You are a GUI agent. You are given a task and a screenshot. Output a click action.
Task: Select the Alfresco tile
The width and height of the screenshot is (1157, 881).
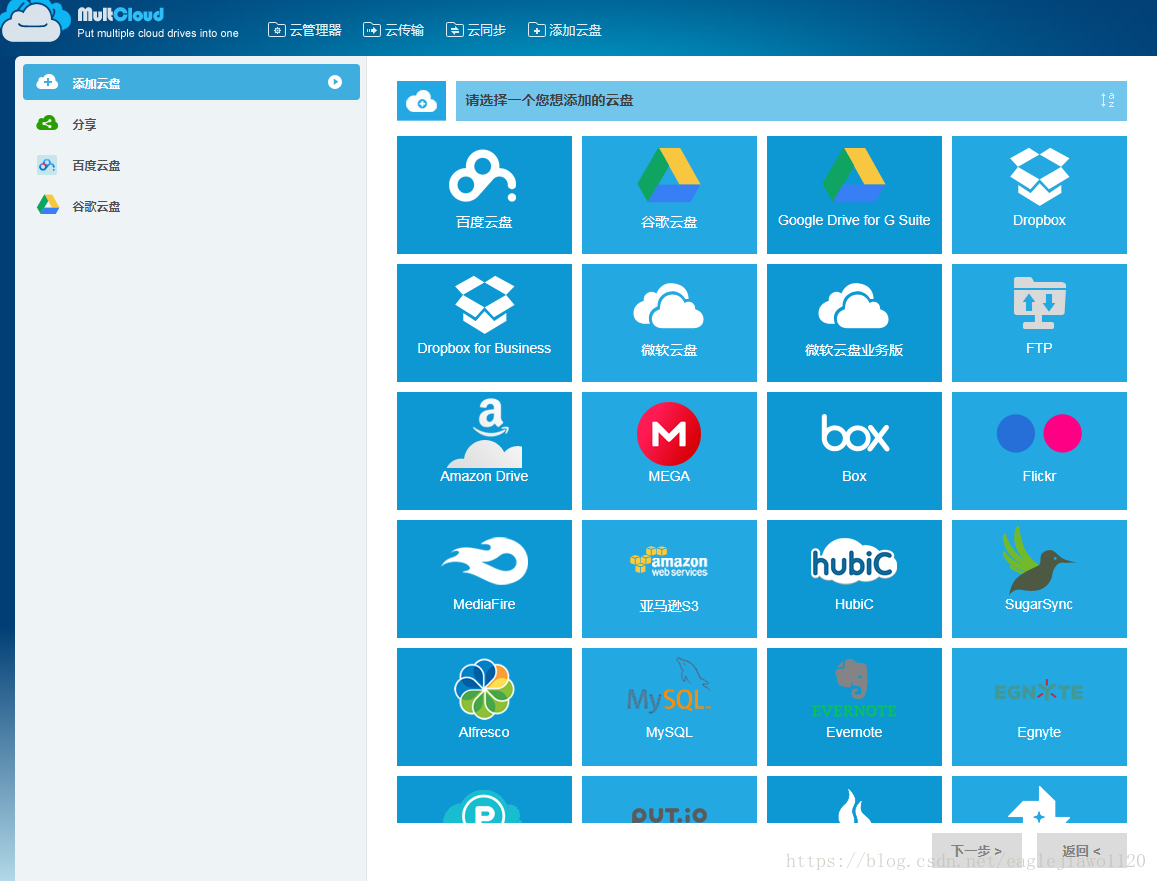click(484, 707)
